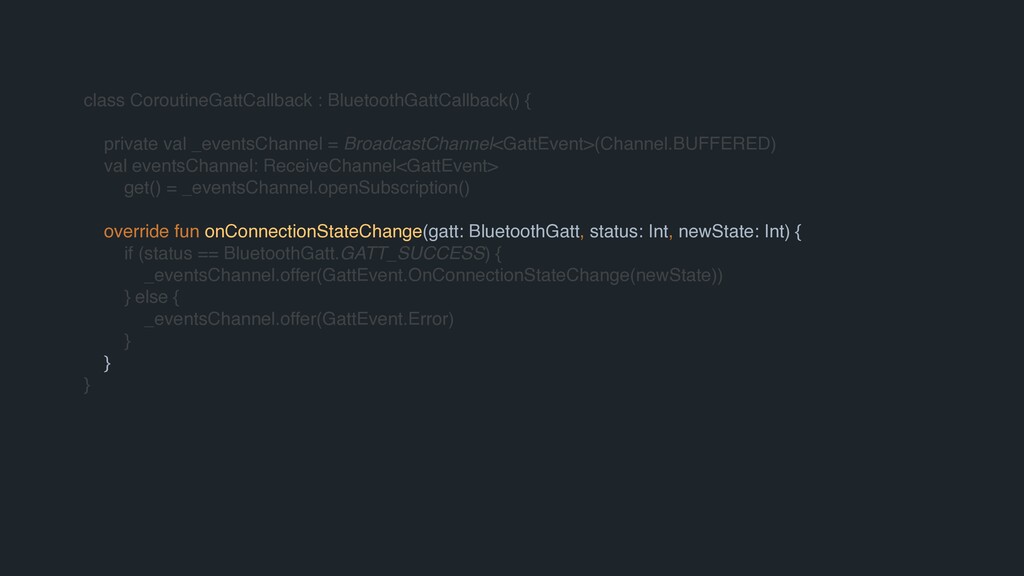Click the highlighted override keyword
This screenshot has height=576, width=1024.
click(136, 232)
